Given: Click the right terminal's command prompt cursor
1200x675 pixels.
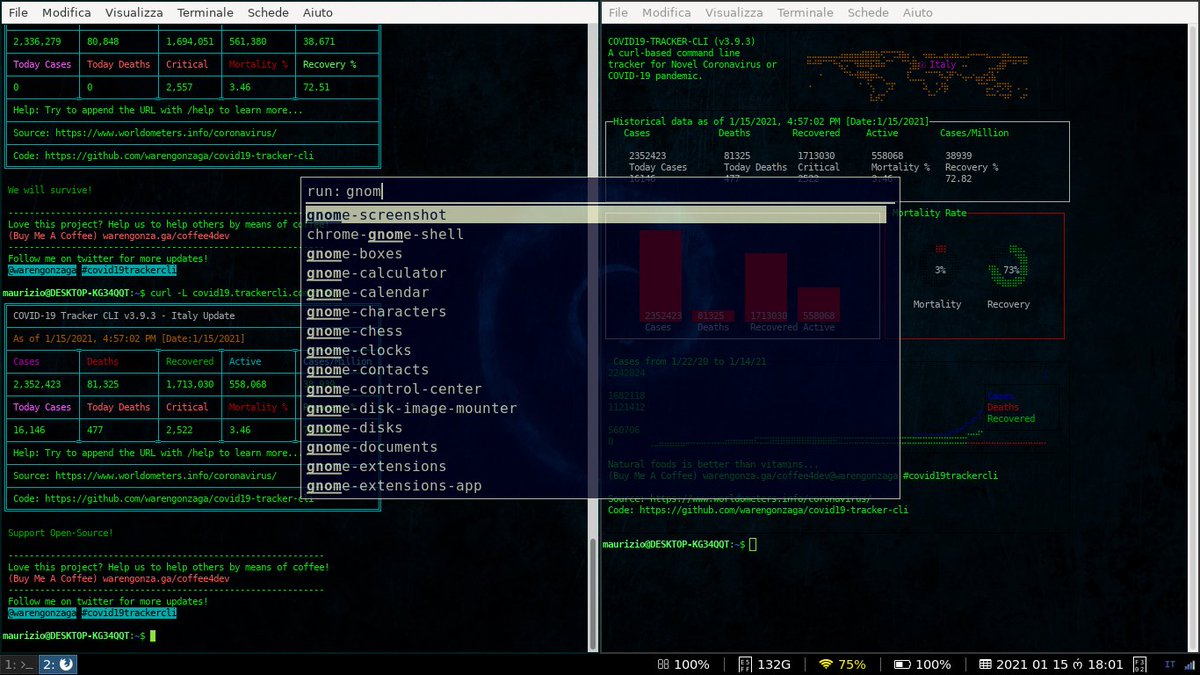Looking at the screenshot, I should pos(753,544).
